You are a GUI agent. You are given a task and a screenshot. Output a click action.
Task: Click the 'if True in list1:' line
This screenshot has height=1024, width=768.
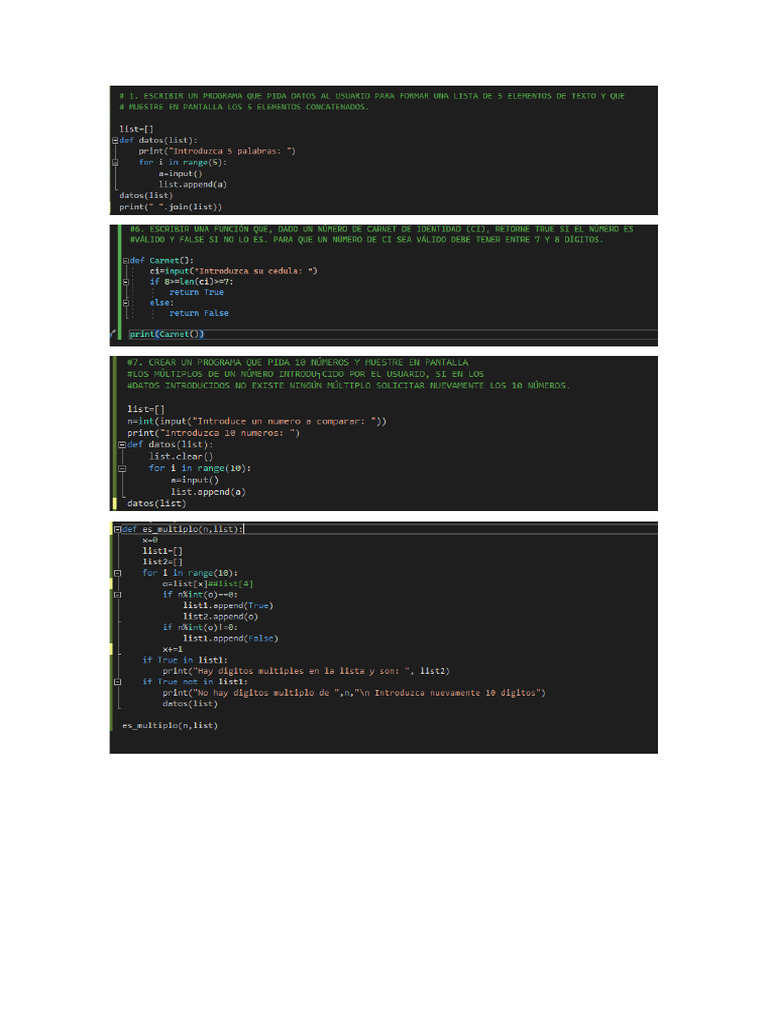pos(185,660)
